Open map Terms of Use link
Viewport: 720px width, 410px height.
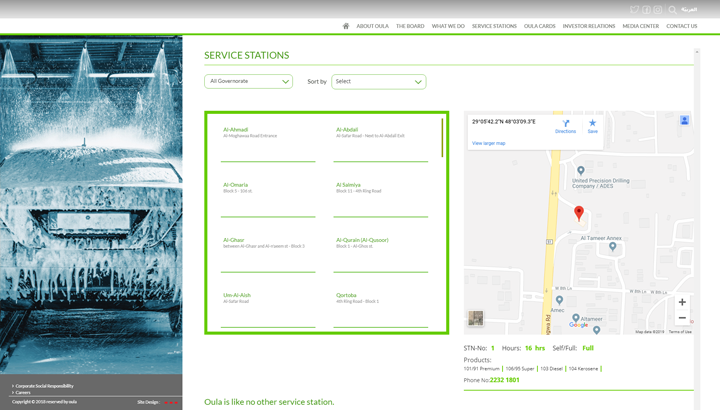pos(680,331)
